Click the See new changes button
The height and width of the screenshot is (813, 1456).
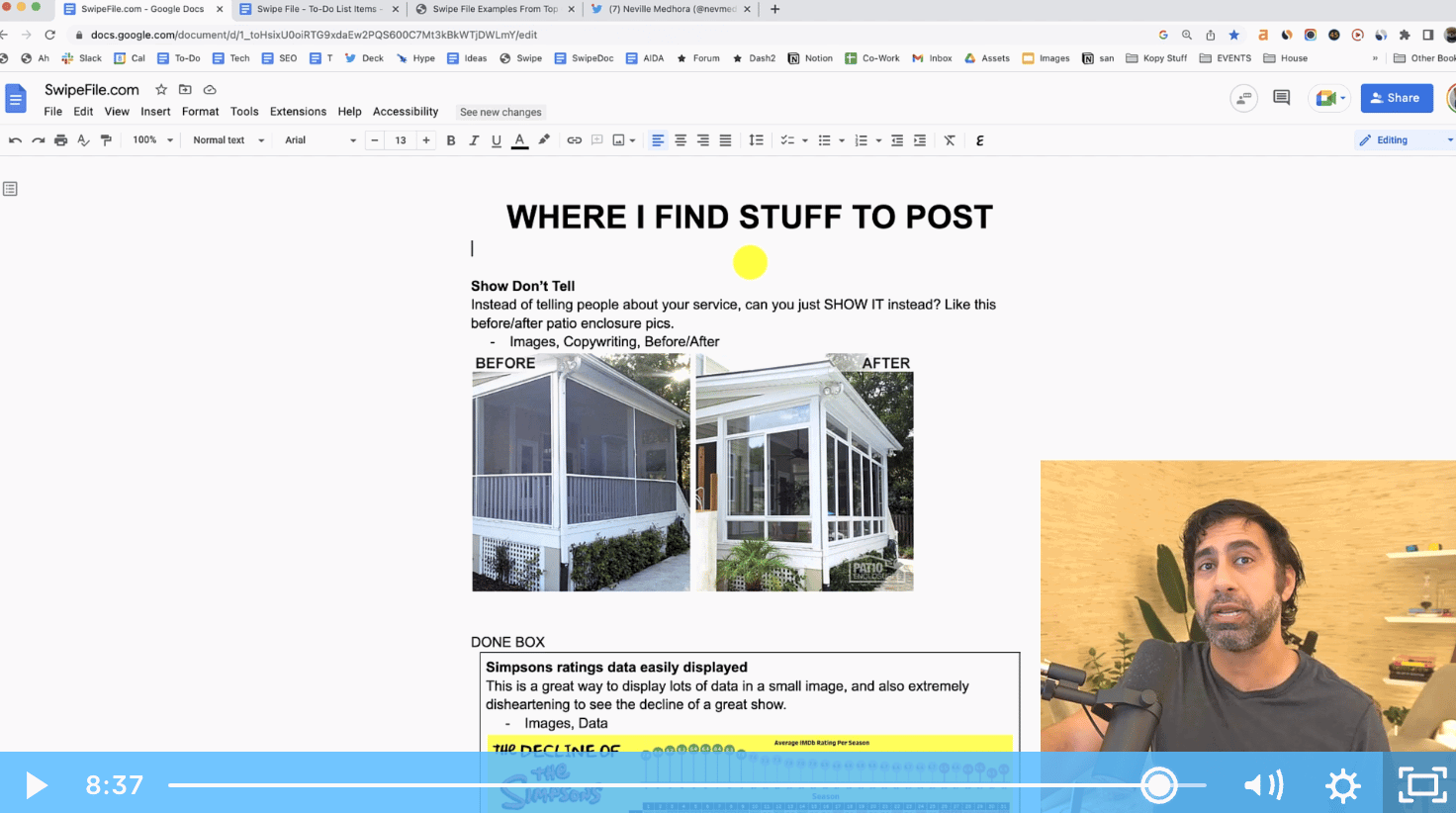coord(500,113)
